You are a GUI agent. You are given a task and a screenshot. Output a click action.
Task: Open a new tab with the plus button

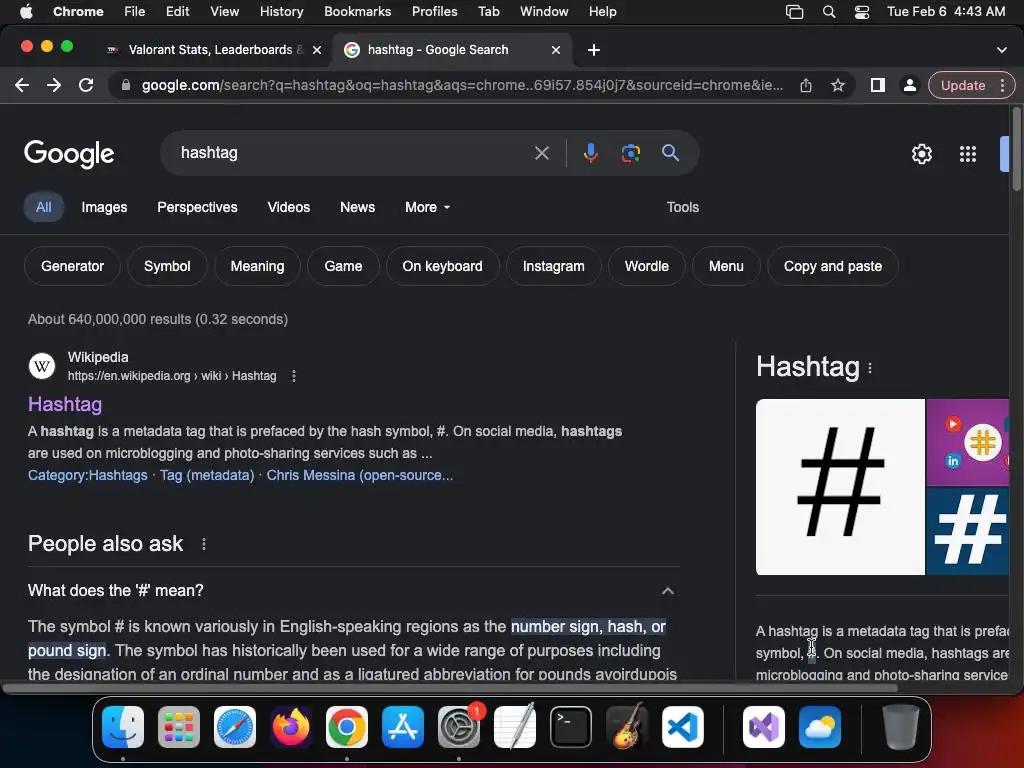click(x=594, y=50)
